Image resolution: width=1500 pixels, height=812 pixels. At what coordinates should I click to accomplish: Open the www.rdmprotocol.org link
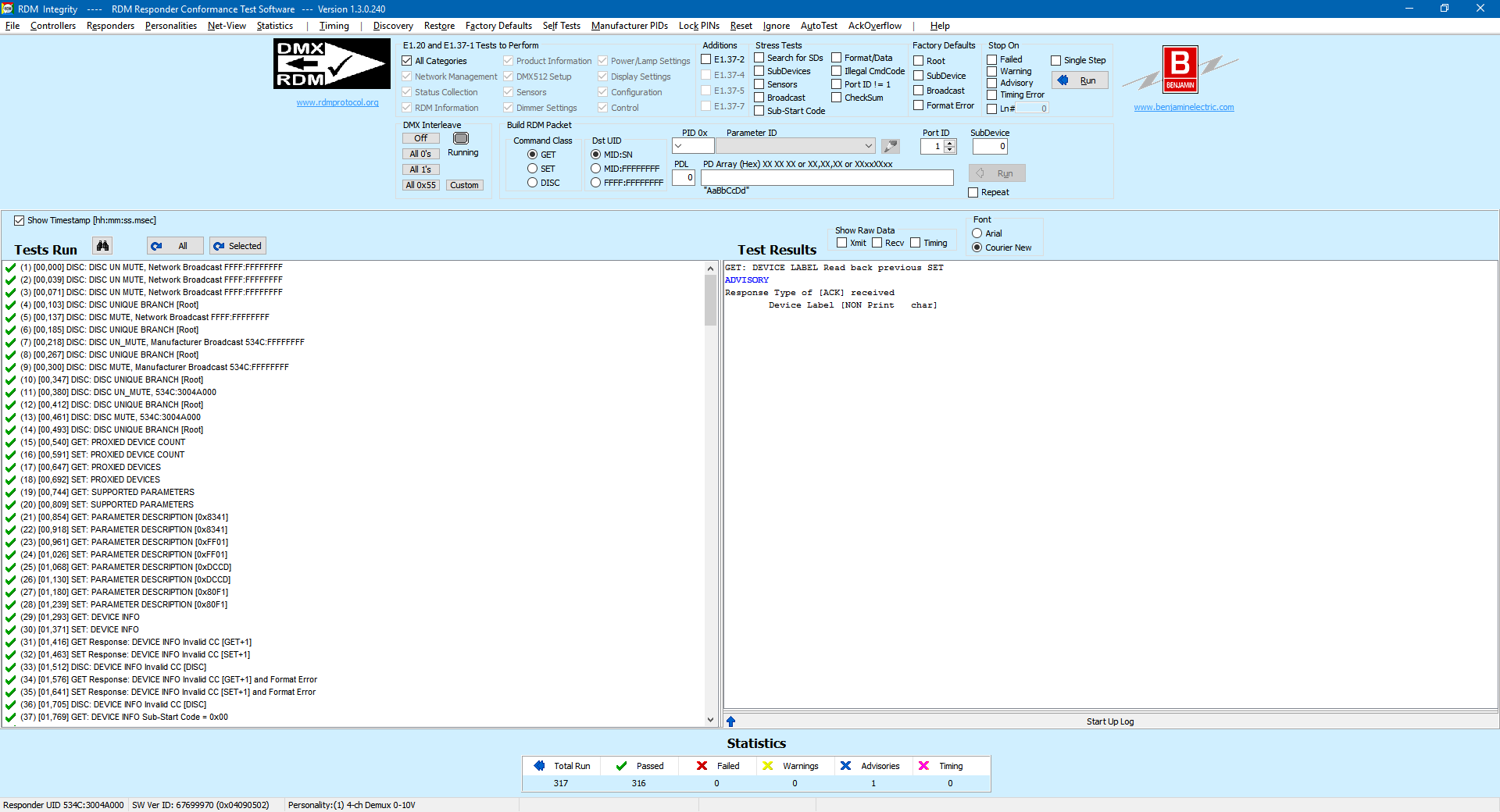337,102
